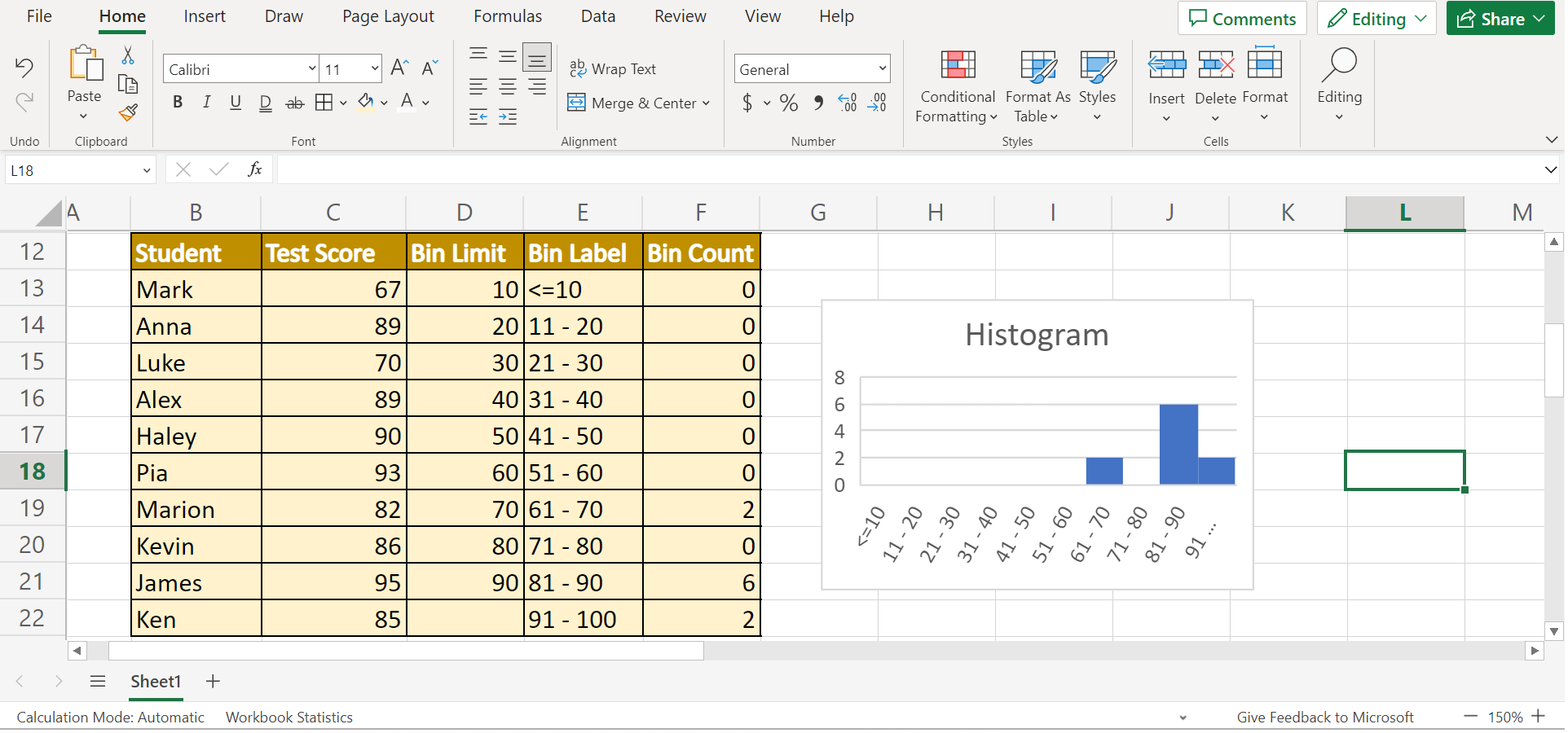Image resolution: width=1568 pixels, height=733 pixels.
Task: Click the Fill Color paint bucket
Action: [365, 103]
